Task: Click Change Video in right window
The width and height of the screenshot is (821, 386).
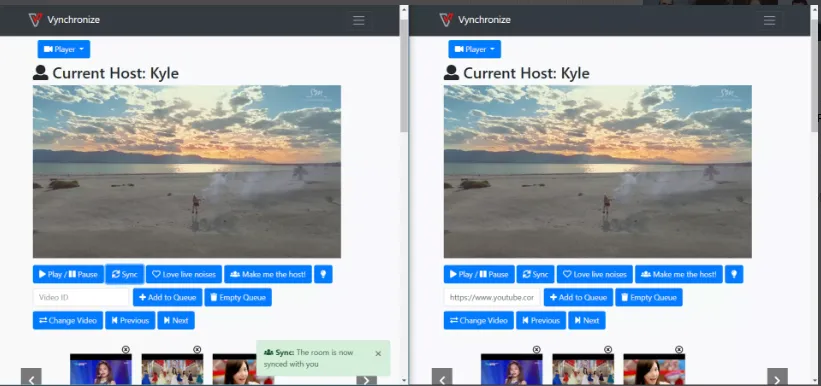Action: [x=479, y=320]
